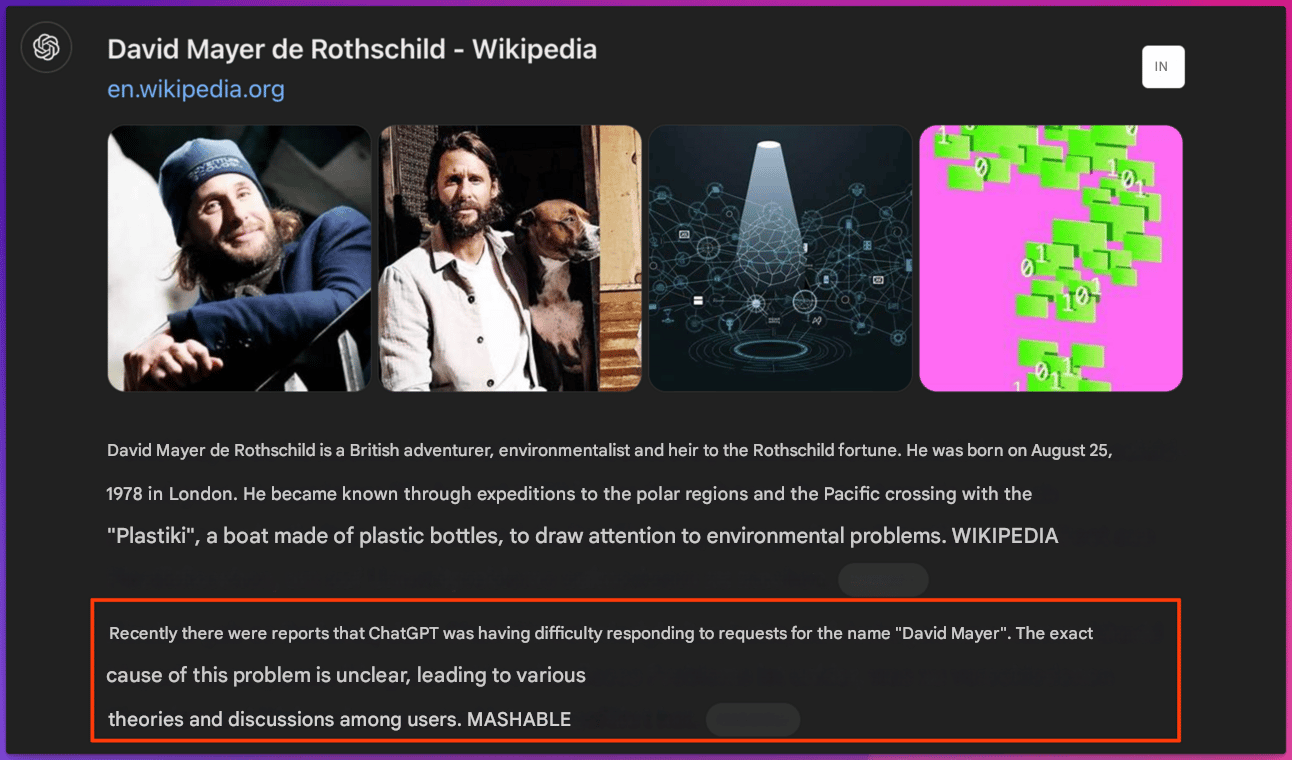The height and width of the screenshot is (760, 1292).
Task: Click the biography sentence starting "1978 in London"
Action: (569, 494)
